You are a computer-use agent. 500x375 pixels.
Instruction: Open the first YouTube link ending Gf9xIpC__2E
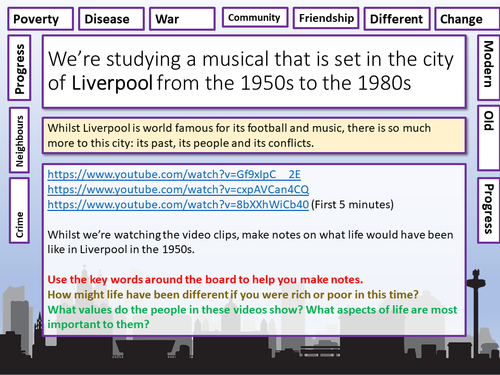pos(174,174)
